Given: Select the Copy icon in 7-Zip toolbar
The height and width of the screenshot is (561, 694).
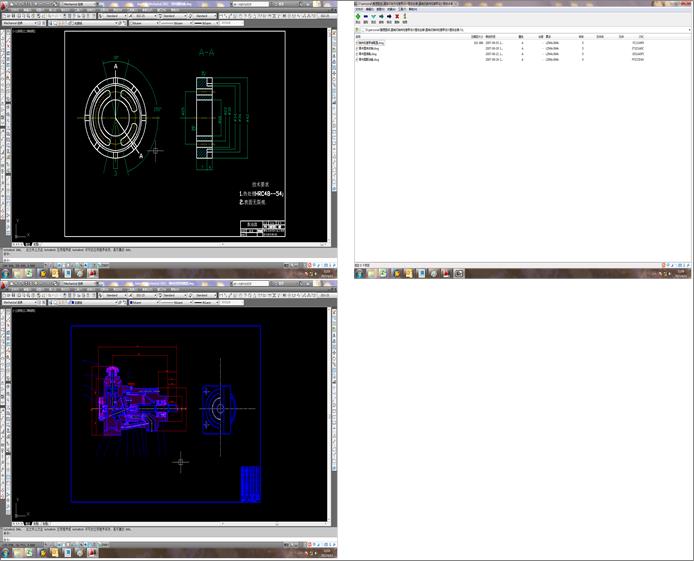Looking at the screenshot, I should 380,17.
